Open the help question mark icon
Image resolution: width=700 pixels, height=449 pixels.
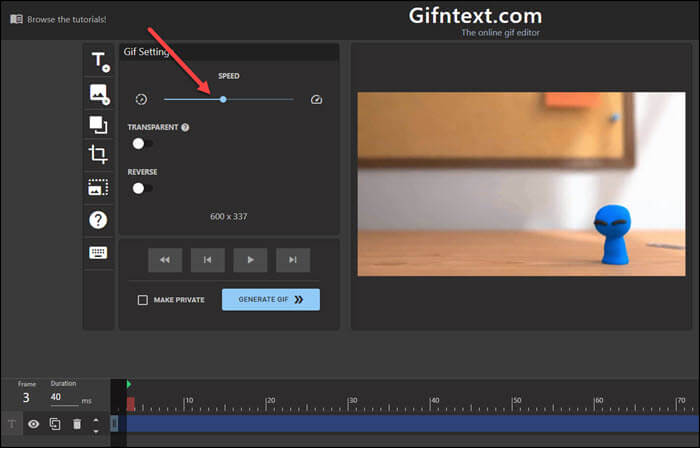point(98,220)
